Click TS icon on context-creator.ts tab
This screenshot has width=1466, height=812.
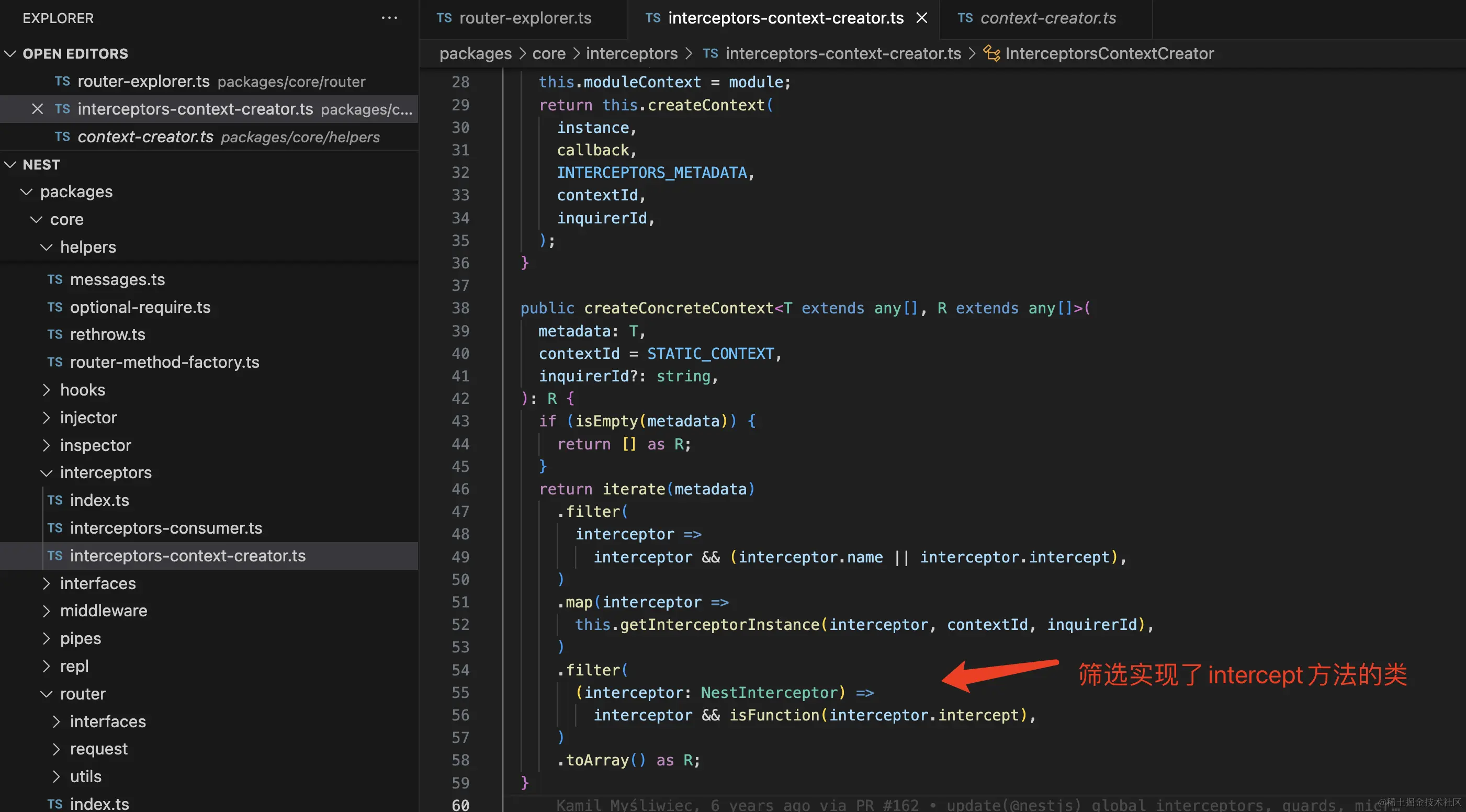point(965,18)
